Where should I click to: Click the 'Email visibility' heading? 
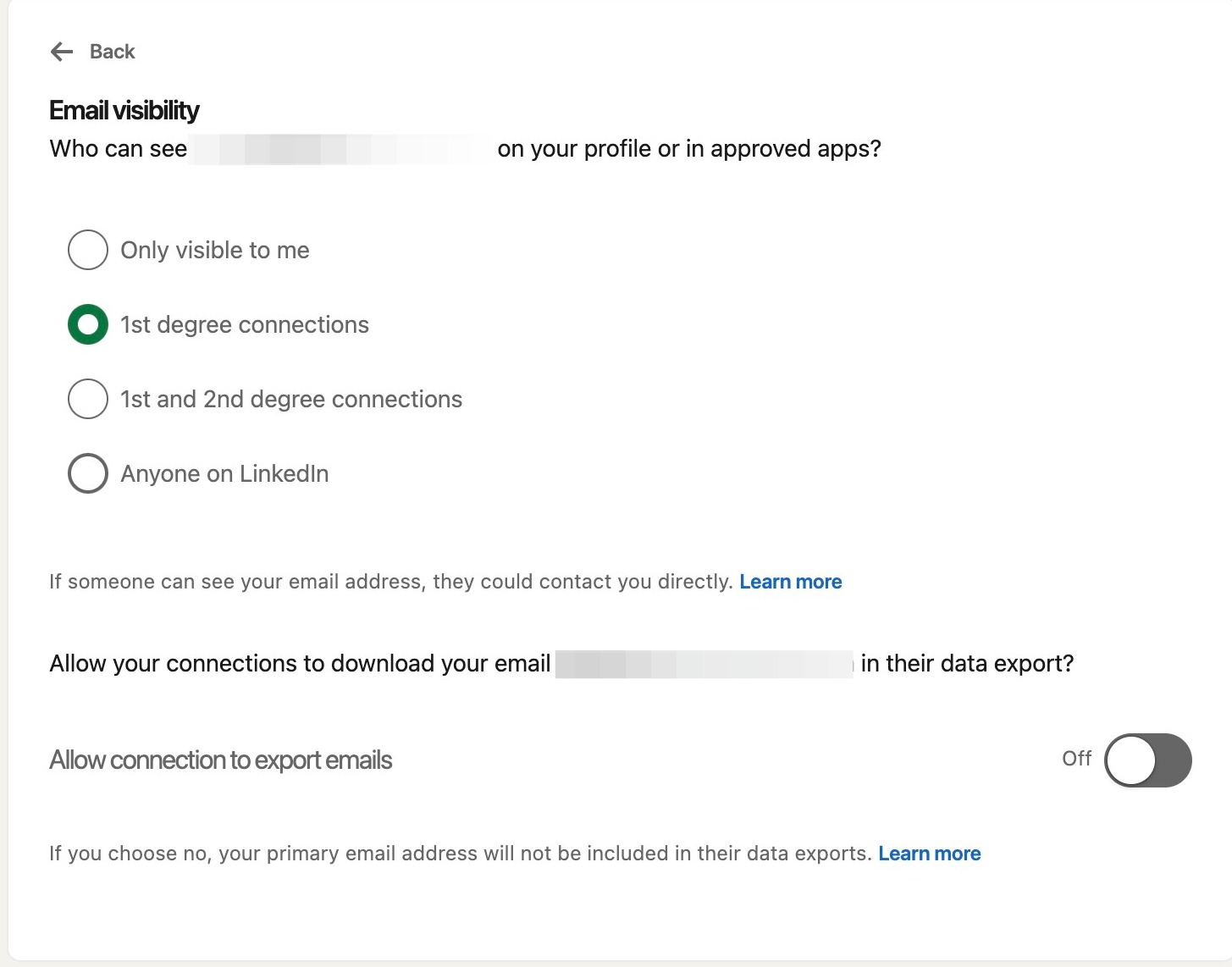(124, 110)
